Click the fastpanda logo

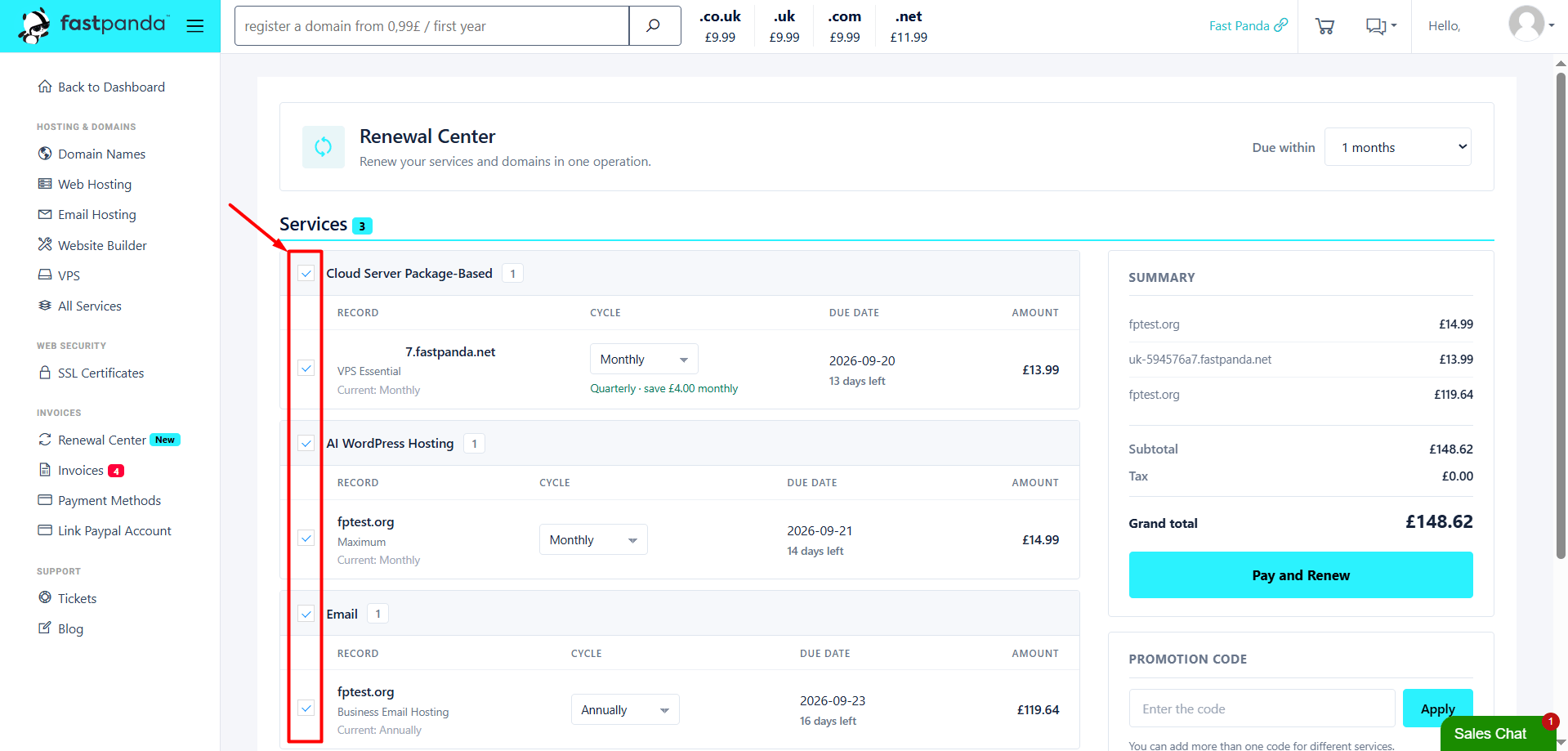tap(92, 25)
